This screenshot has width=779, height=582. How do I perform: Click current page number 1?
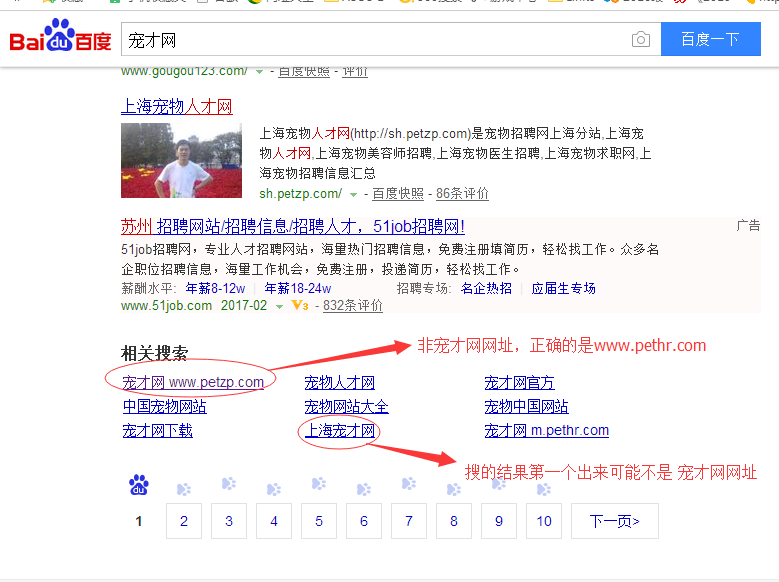139,521
